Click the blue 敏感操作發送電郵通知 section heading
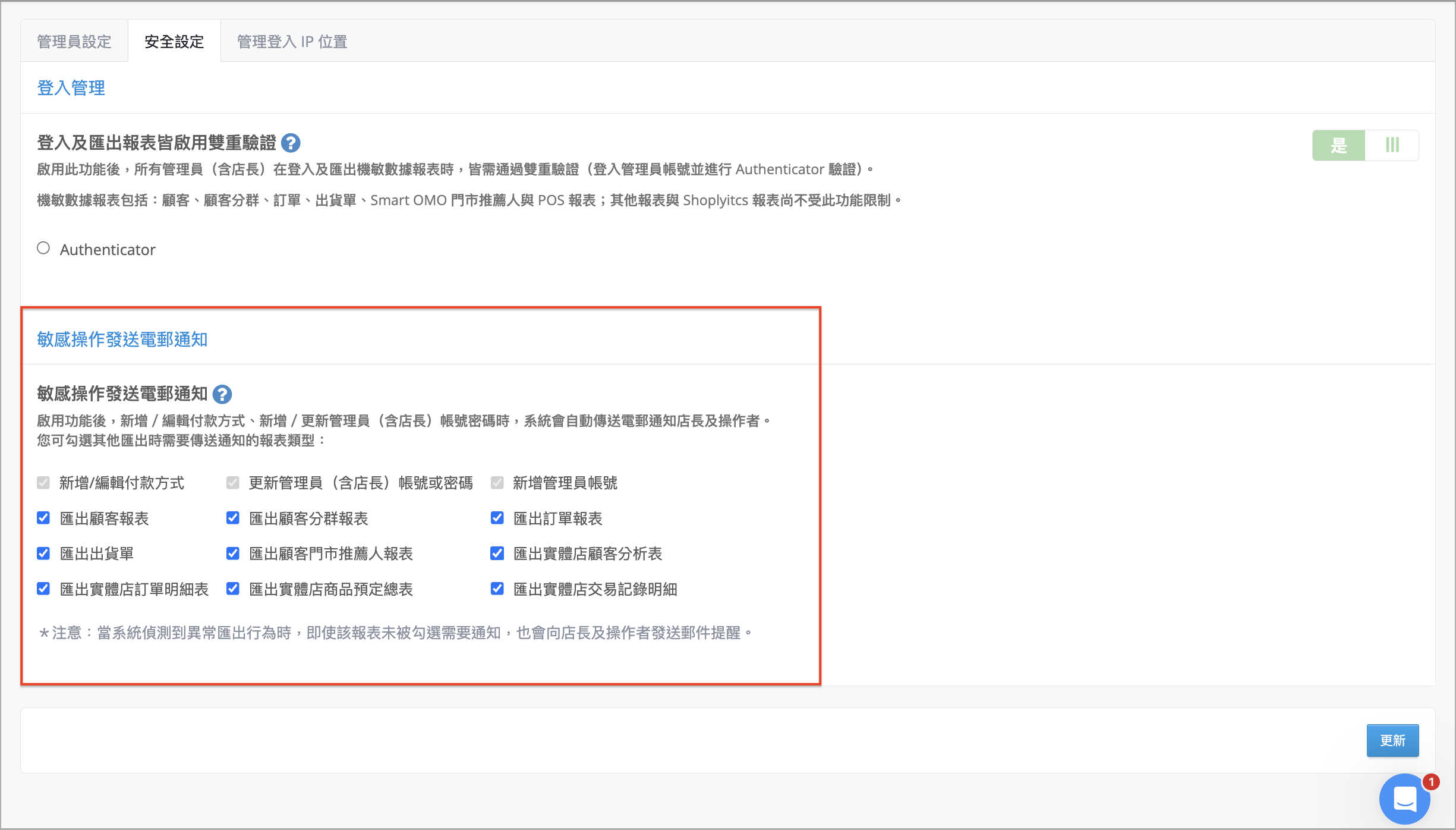This screenshot has width=1456, height=830. coord(122,339)
